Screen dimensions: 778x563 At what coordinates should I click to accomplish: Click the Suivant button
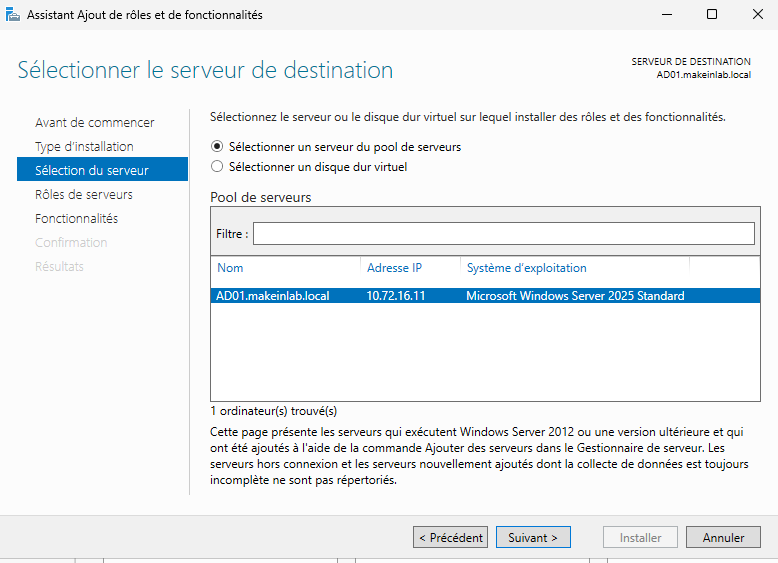[x=533, y=538]
